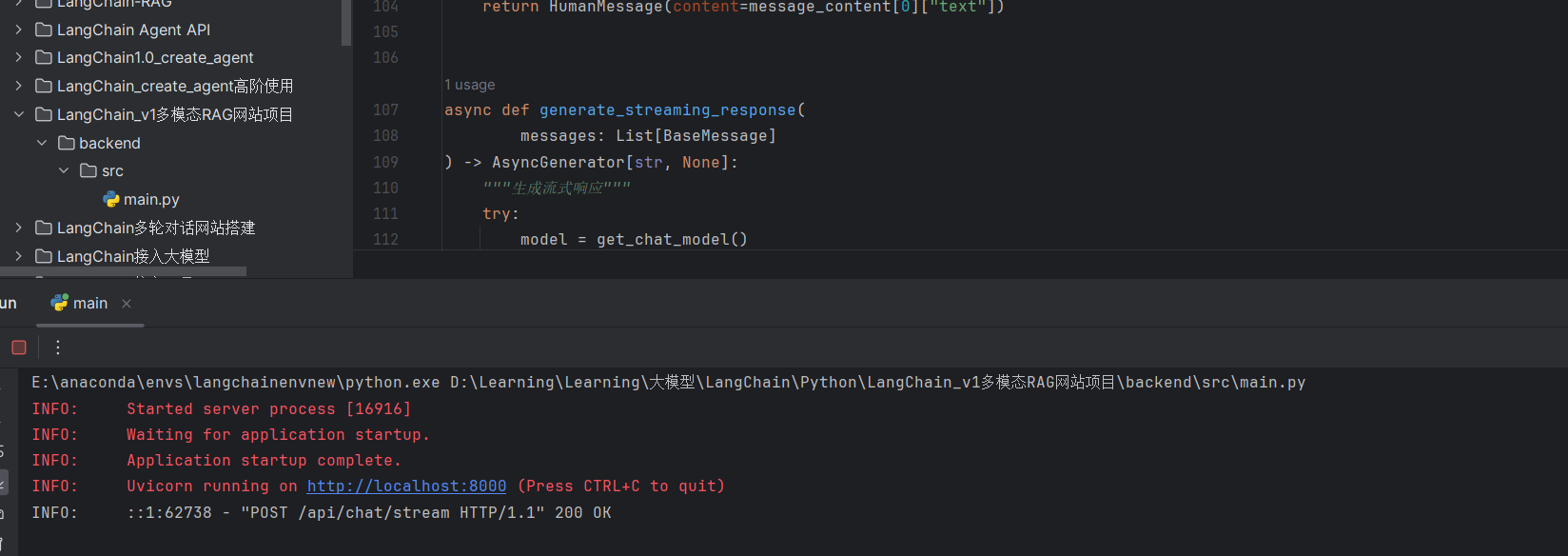
Task: Click the src folder icon
Action: pos(88,171)
